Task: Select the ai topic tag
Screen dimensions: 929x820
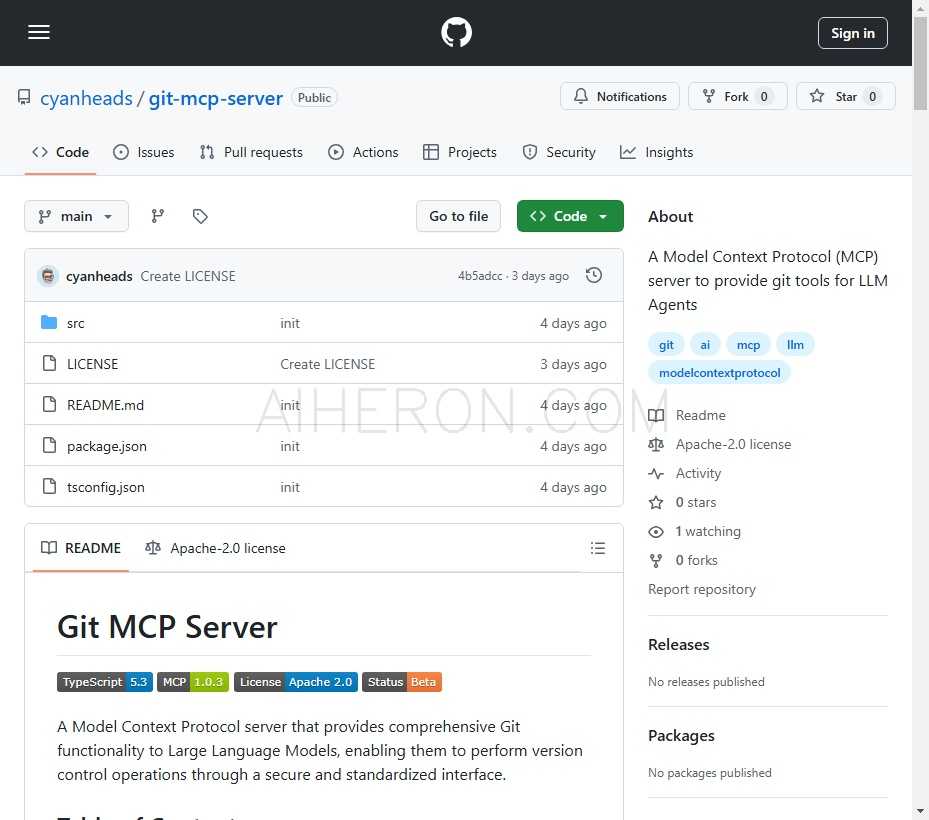Action: click(x=705, y=345)
